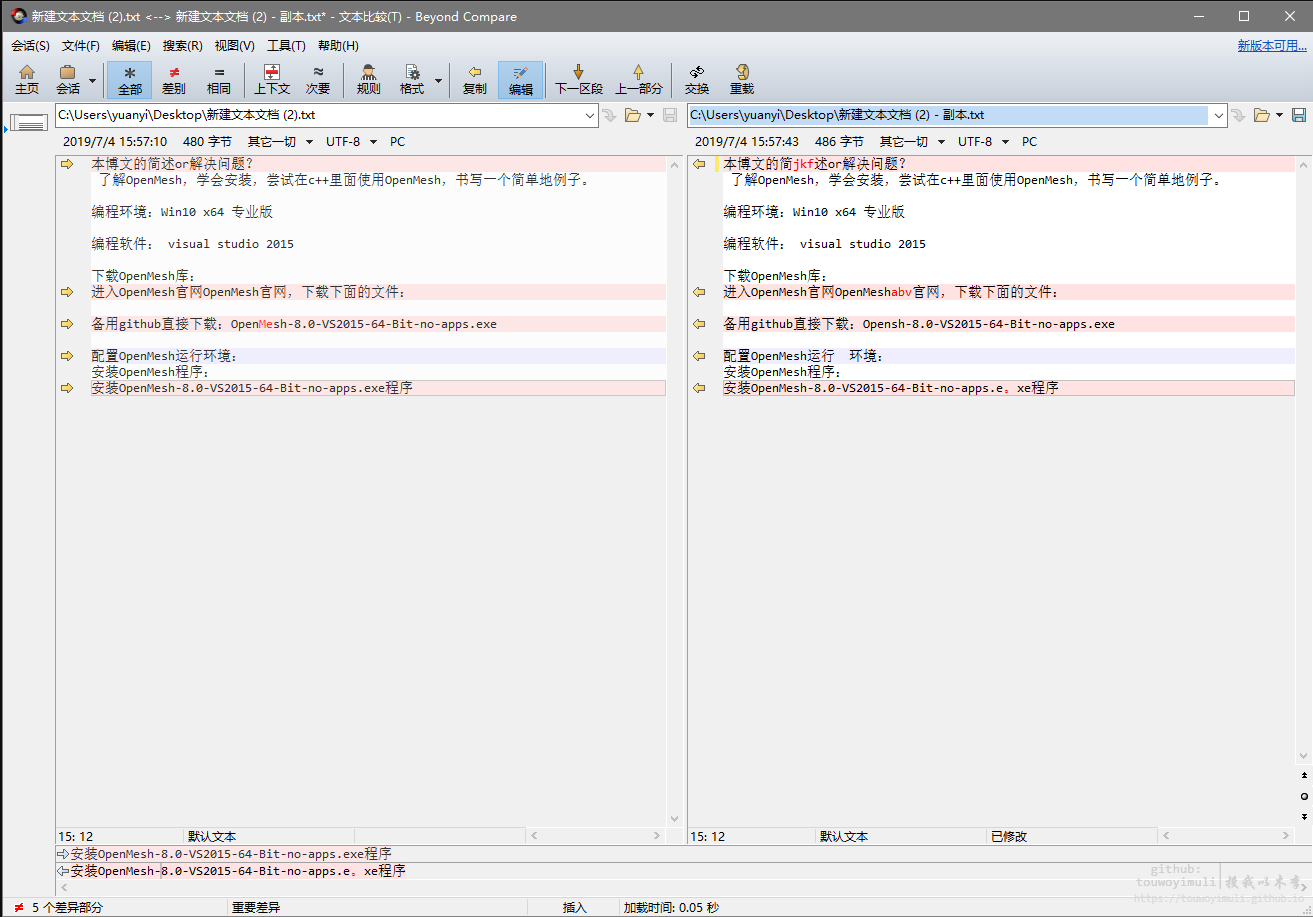Open the 视图(V) menu
The width and height of the screenshot is (1313, 917).
click(x=235, y=46)
